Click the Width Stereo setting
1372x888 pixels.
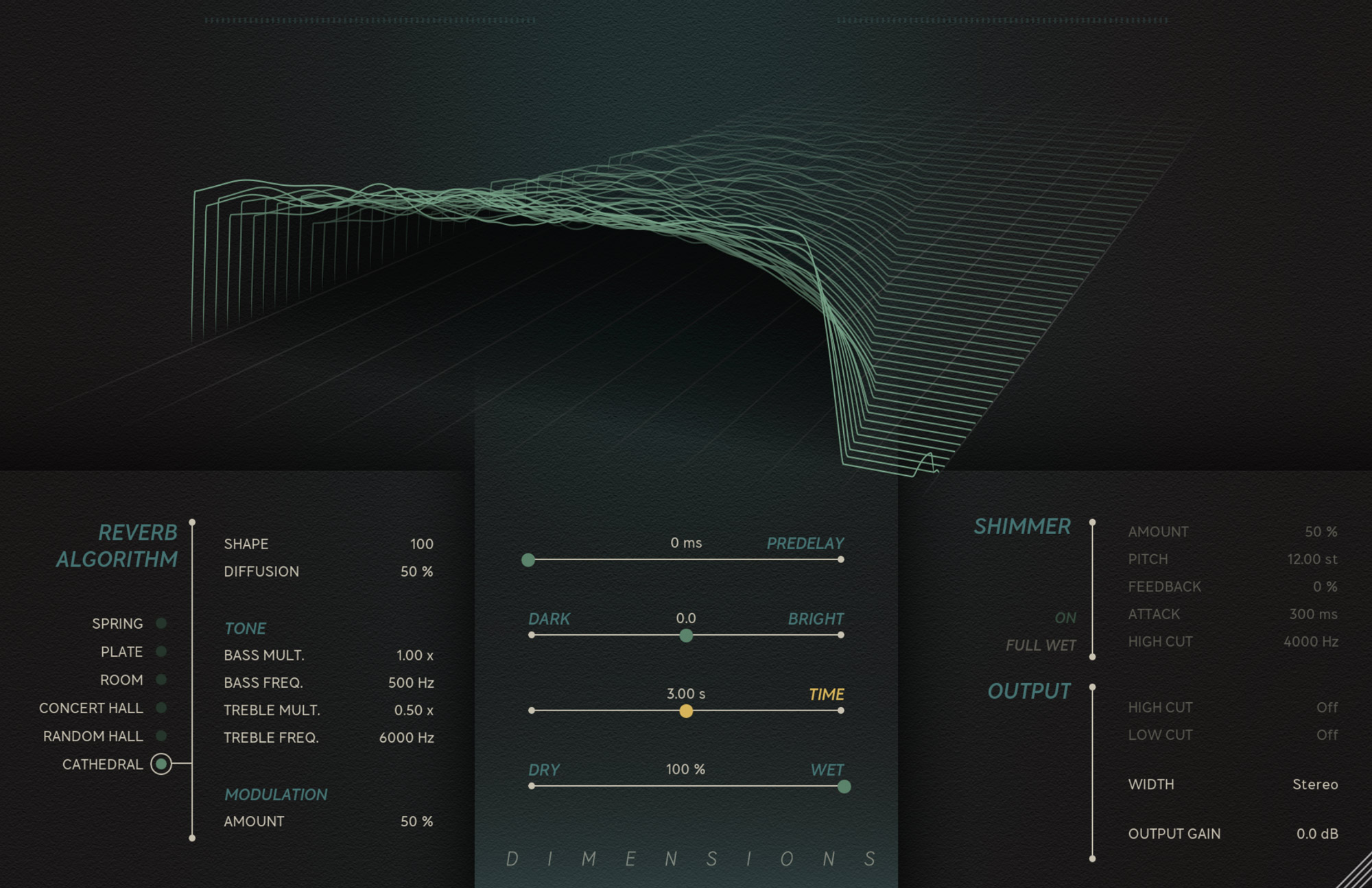[x=1315, y=784]
